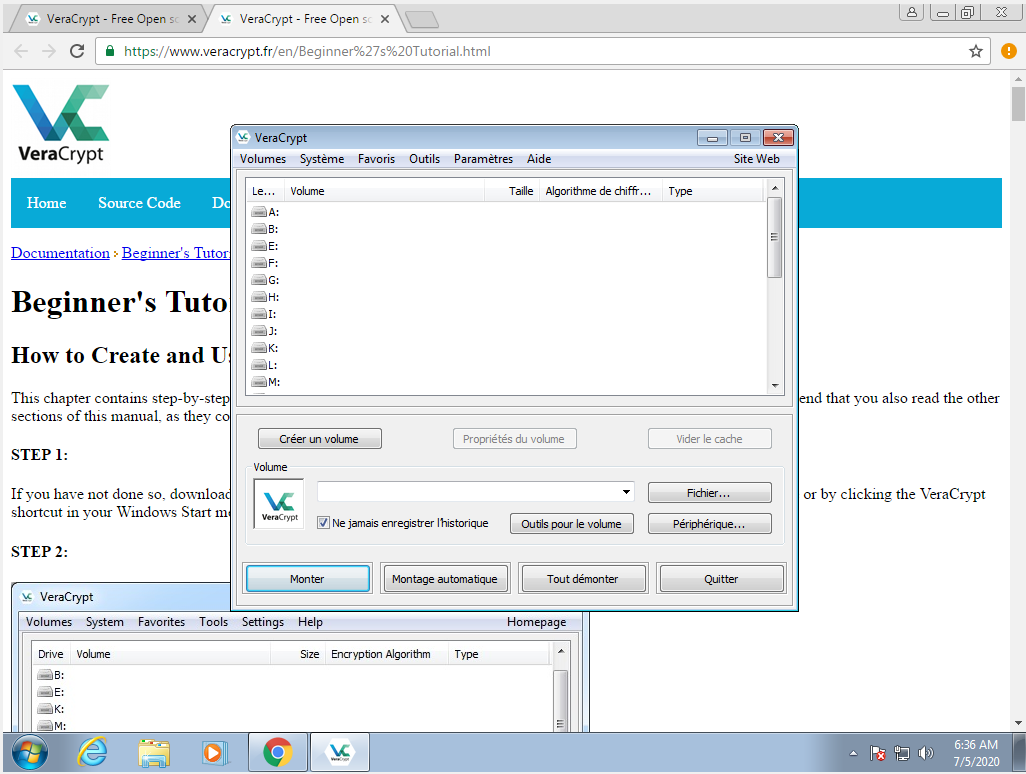
Task: Select drive A: icon in drive list
Action: point(259,212)
